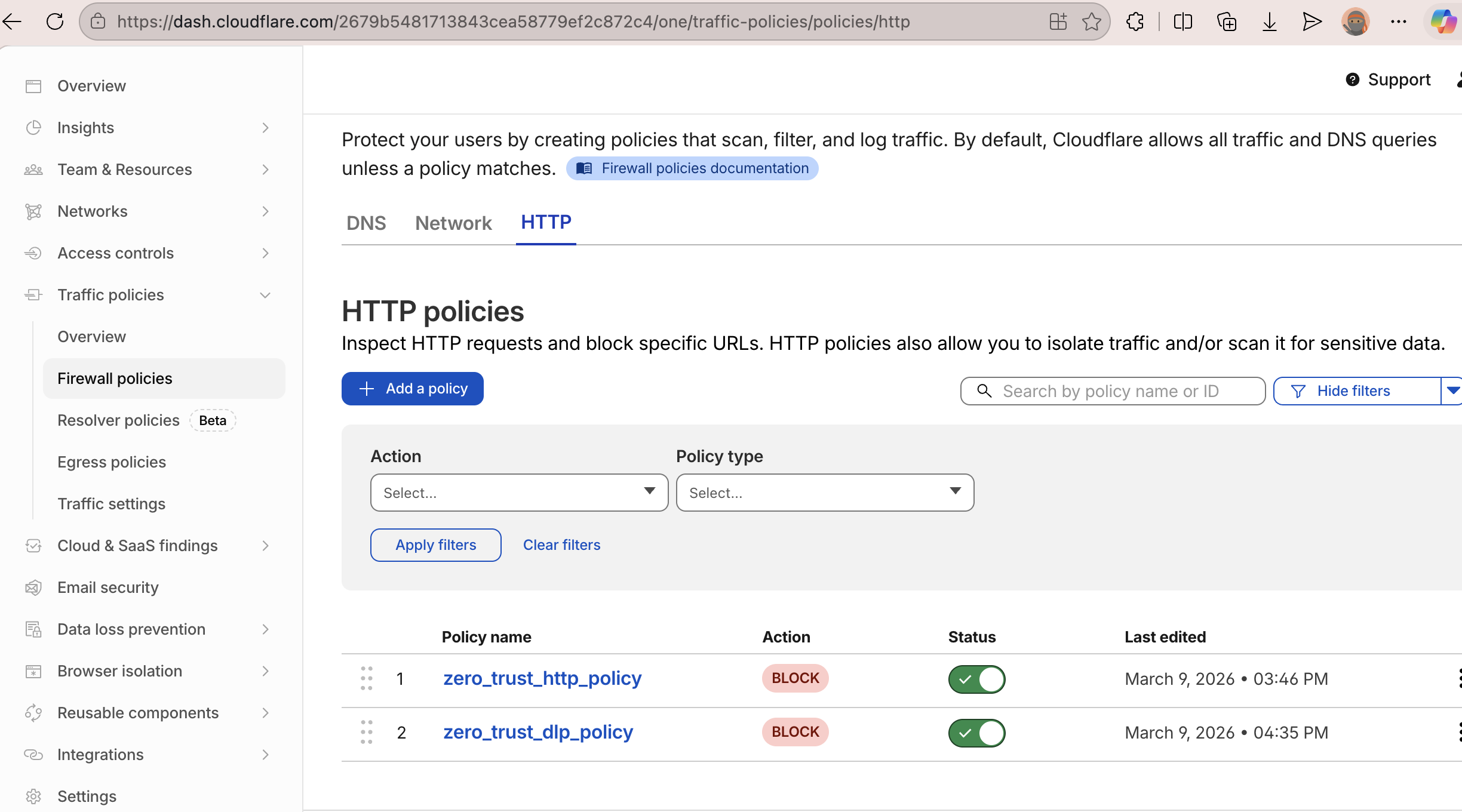The width and height of the screenshot is (1462, 812).
Task: Select the Access controls sidebar icon
Action: (33, 253)
